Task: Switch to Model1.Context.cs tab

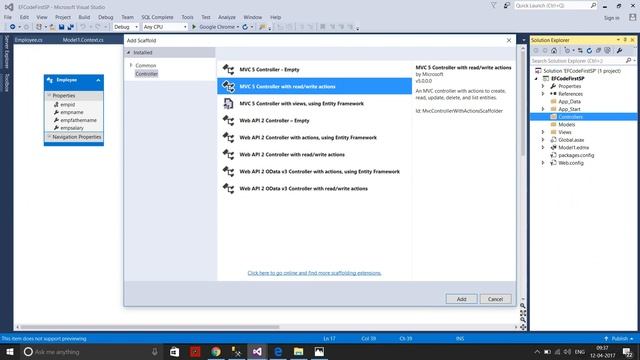Action: [83, 40]
